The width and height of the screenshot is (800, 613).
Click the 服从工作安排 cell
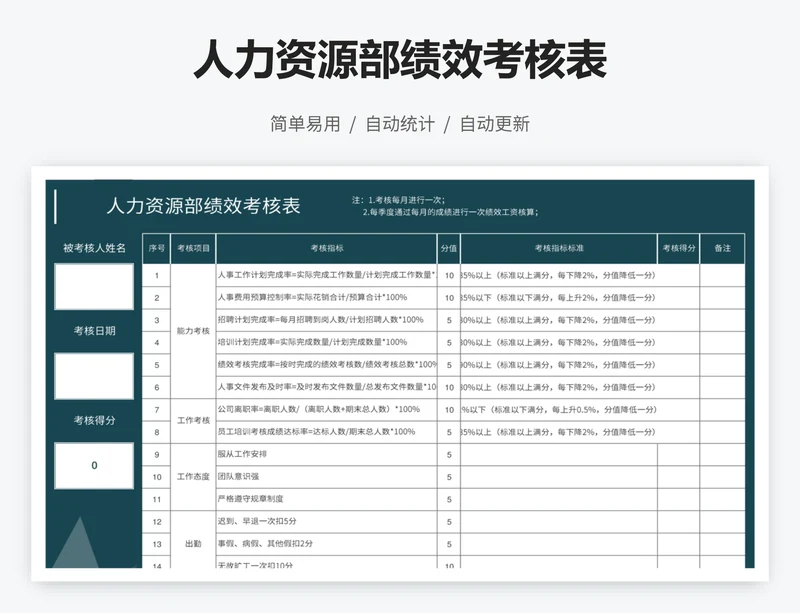pyautogui.click(x=327, y=454)
